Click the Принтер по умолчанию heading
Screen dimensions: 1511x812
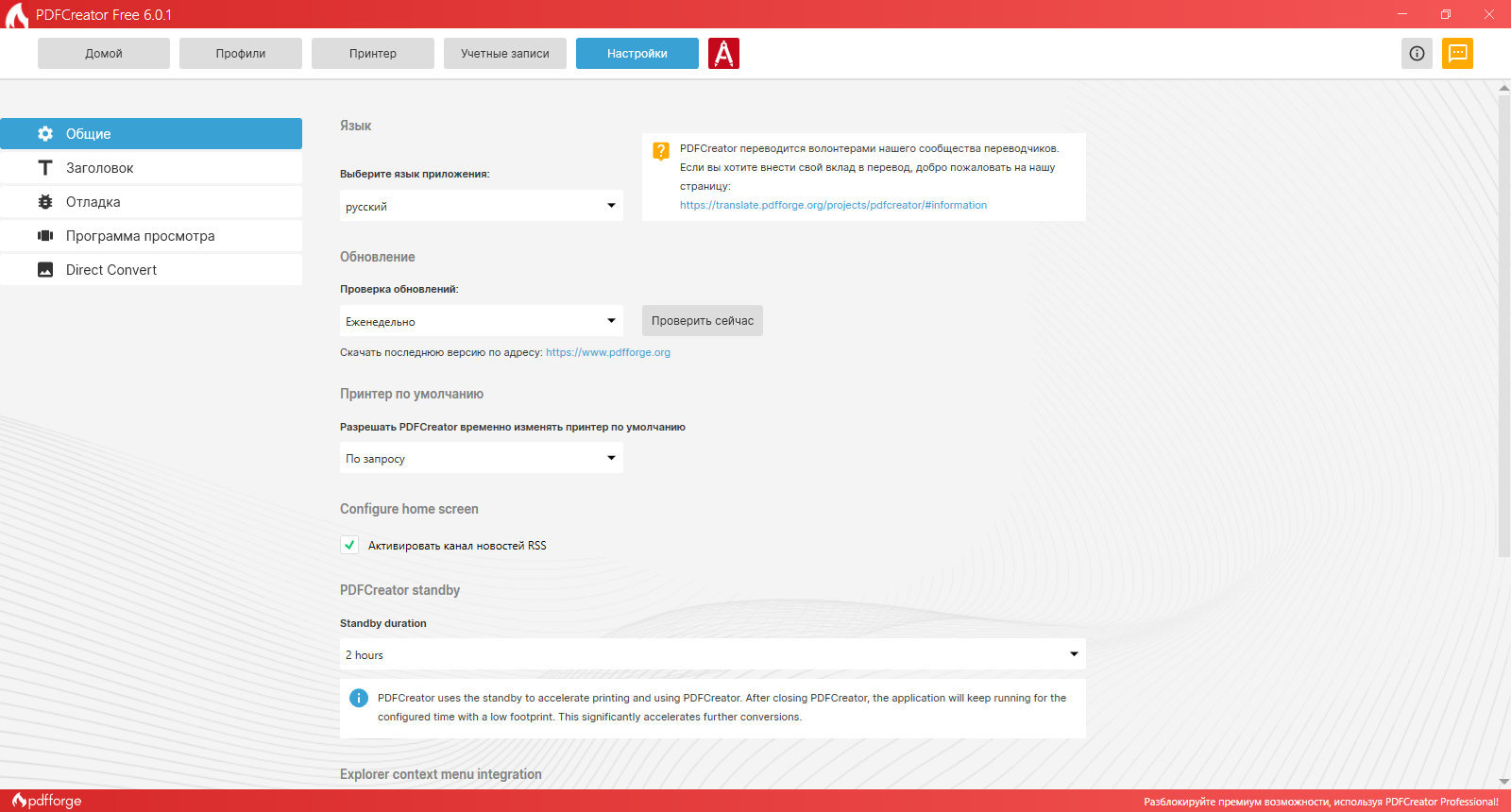412,394
